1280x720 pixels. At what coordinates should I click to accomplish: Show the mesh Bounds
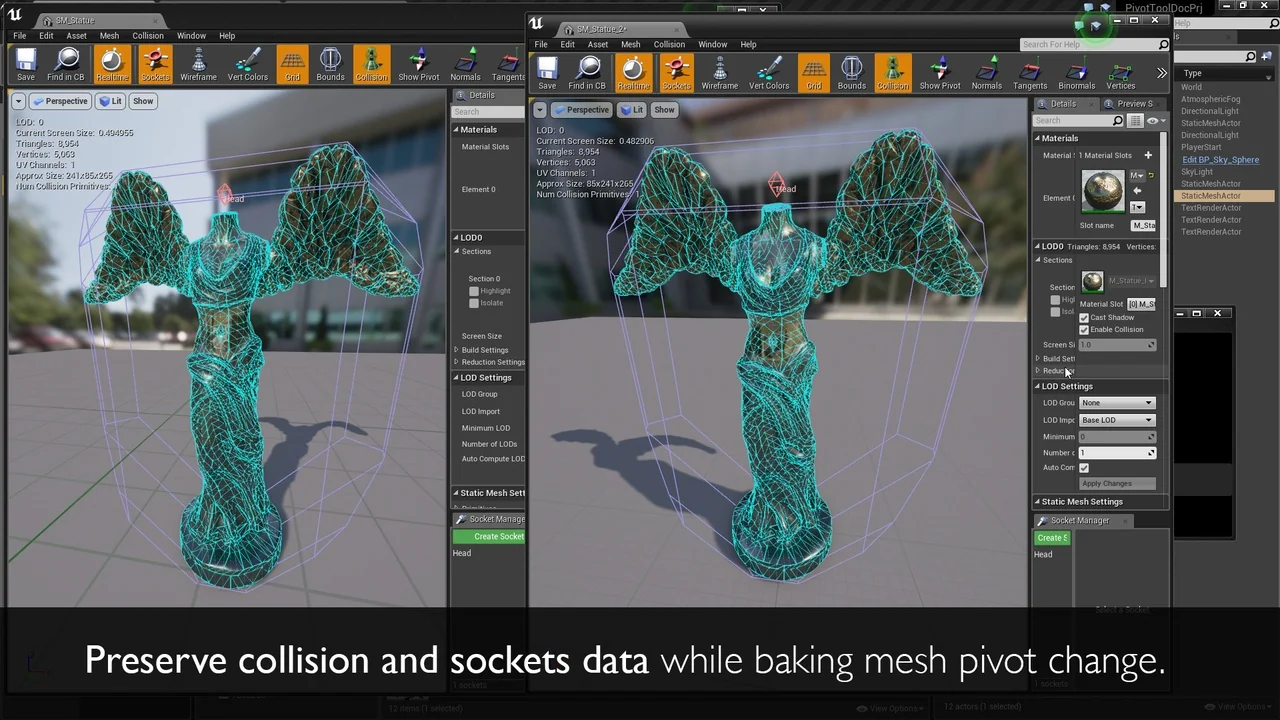[x=851, y=70]
